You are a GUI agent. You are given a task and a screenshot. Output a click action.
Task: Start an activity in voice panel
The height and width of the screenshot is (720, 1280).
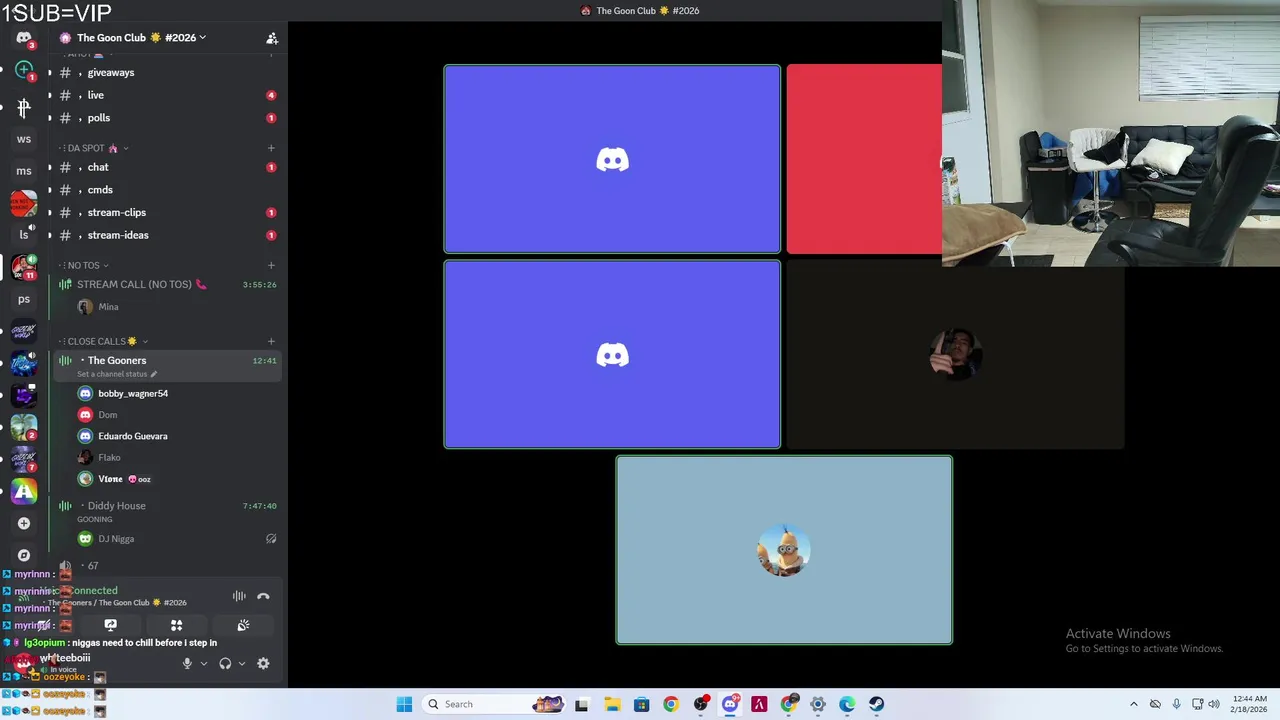point(176,625)
